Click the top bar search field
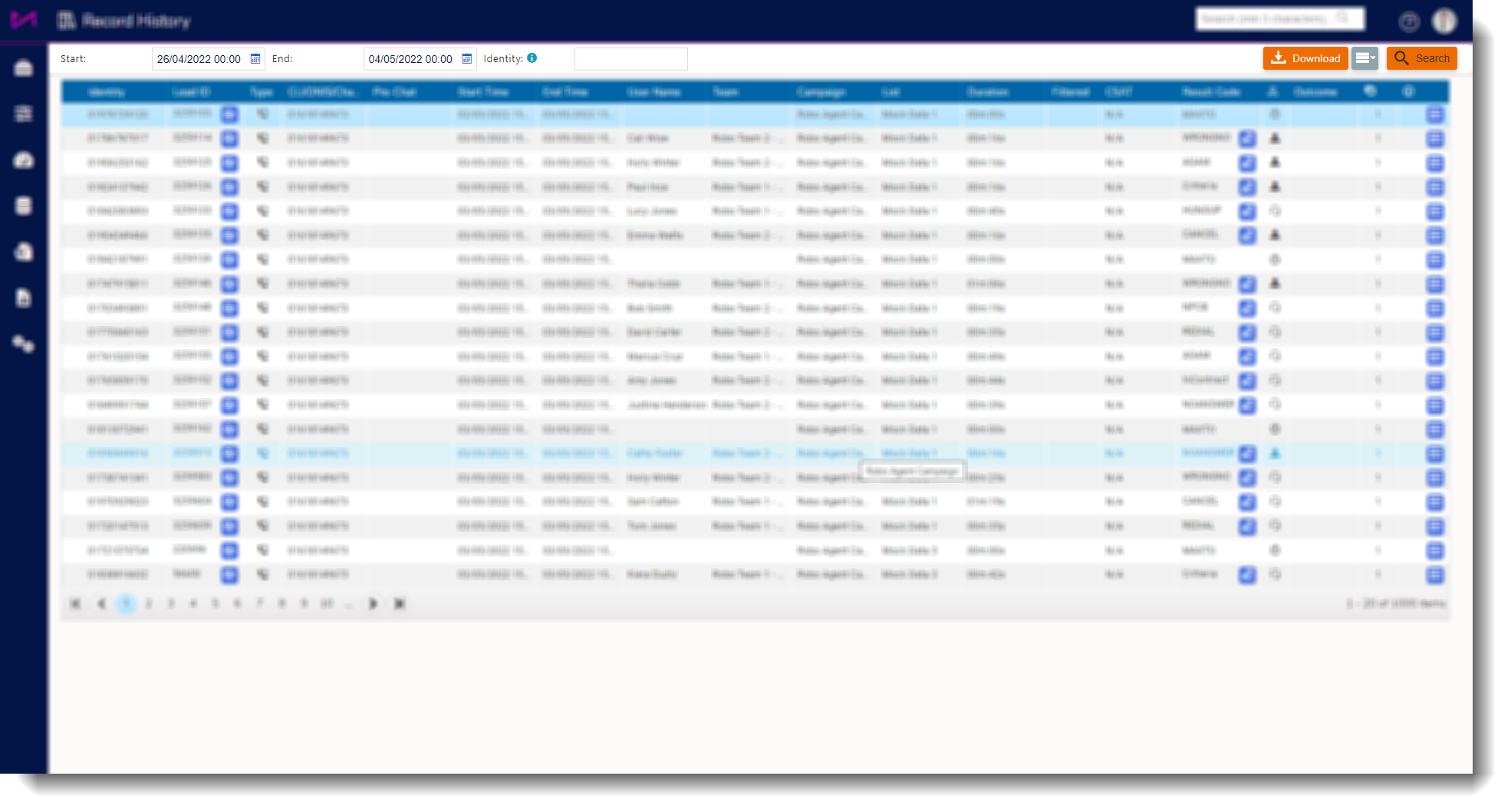 click(x=1279, y=18)
